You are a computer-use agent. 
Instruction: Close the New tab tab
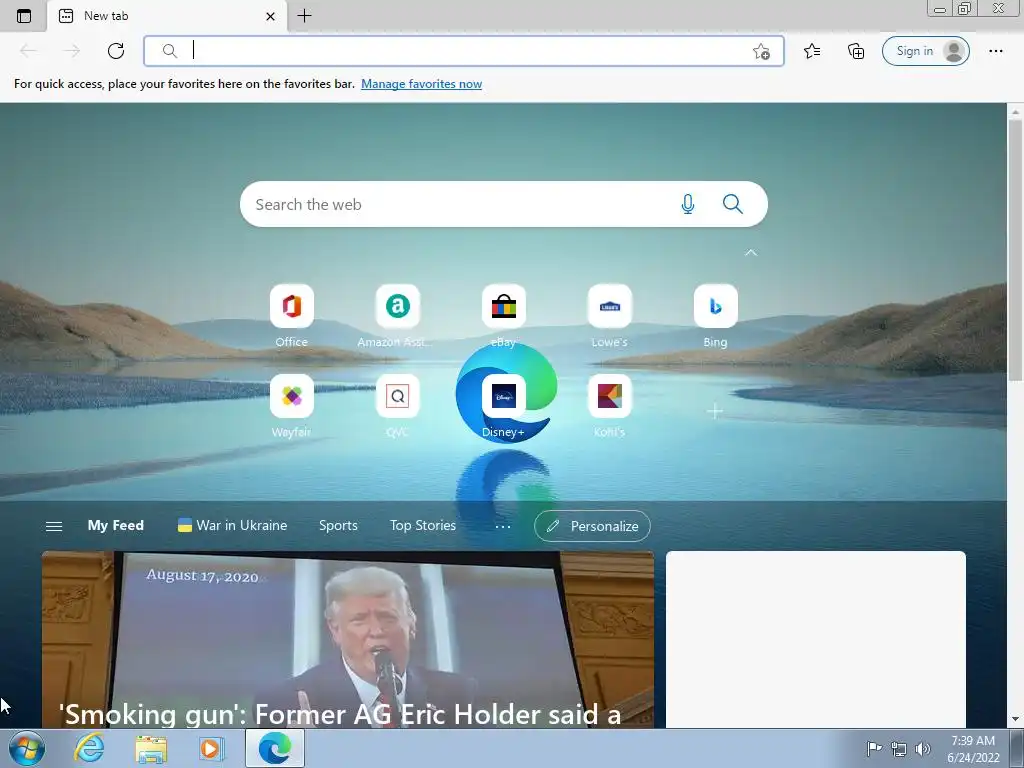270,16
